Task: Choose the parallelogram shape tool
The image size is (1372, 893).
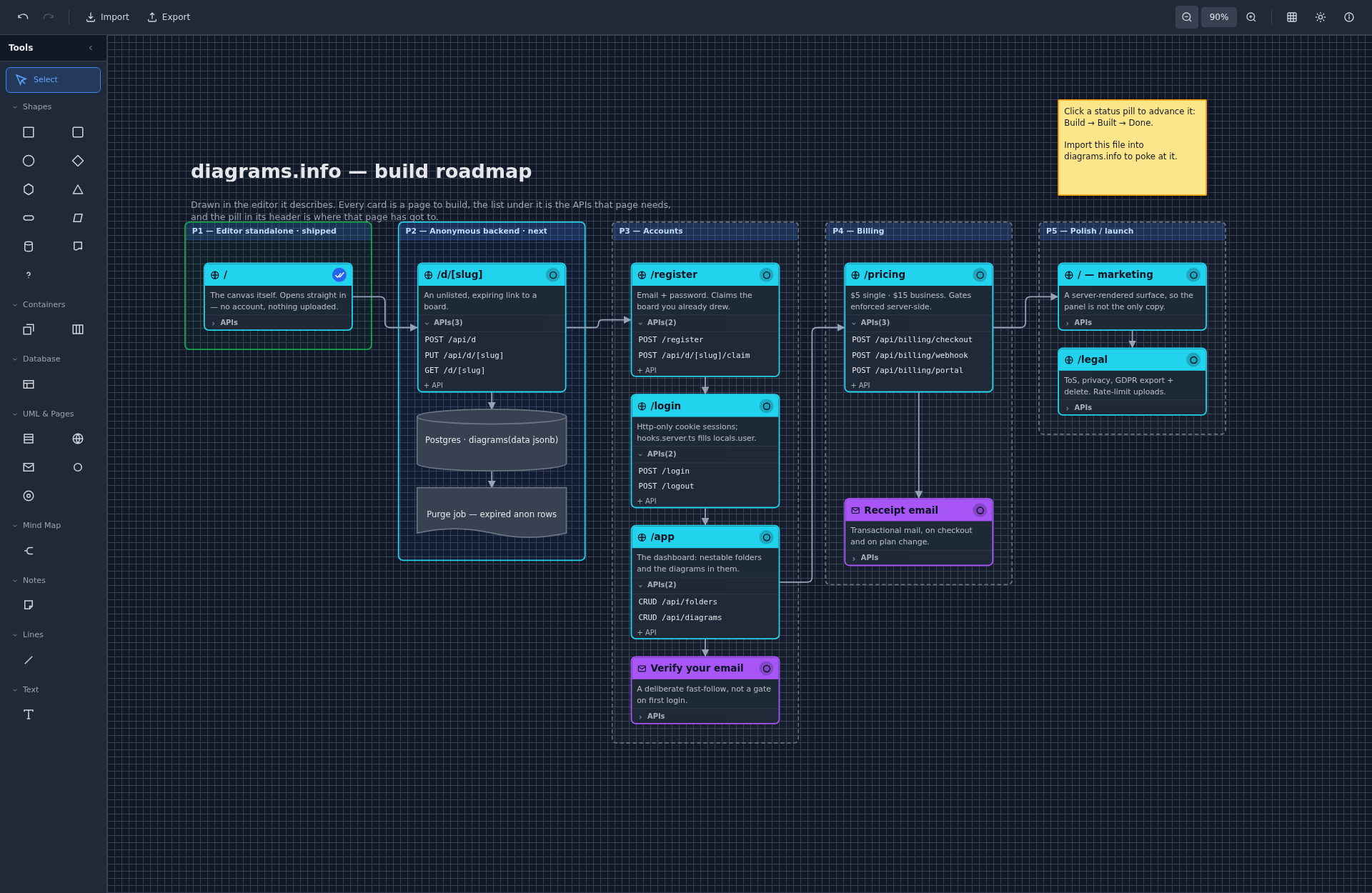Action: tap(78, 218)
